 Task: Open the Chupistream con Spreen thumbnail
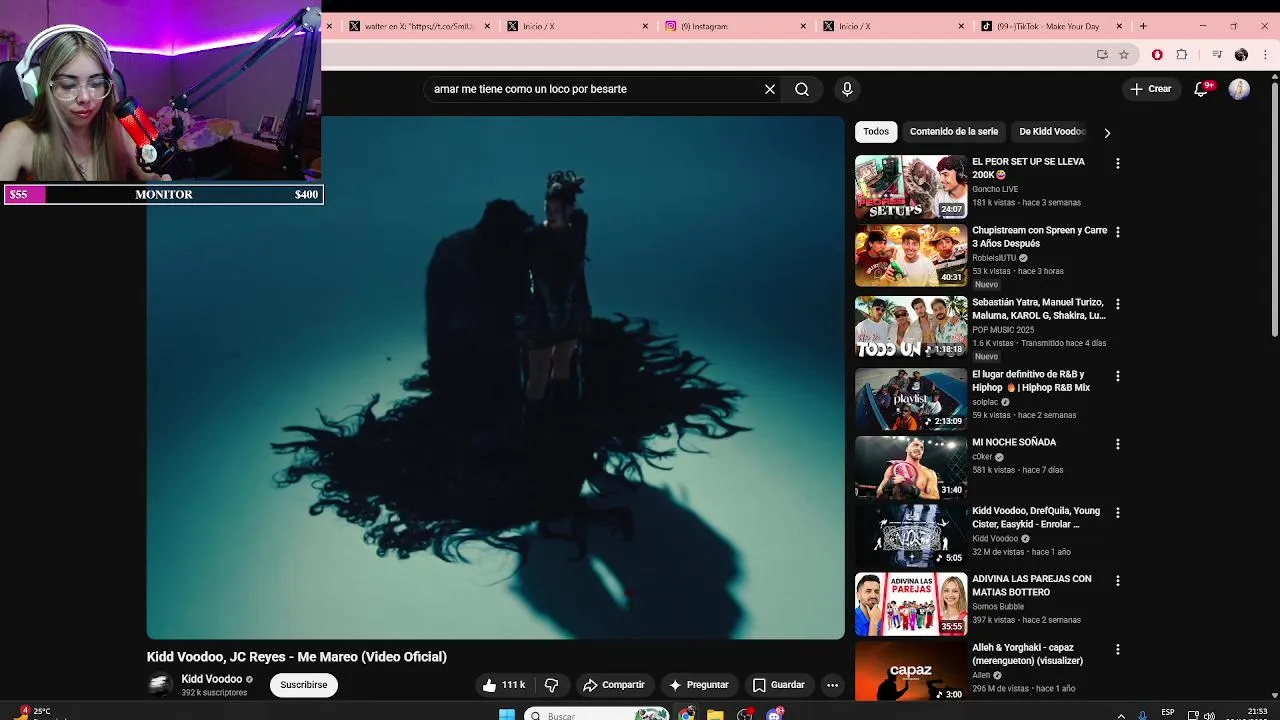[x=911, y=255]
